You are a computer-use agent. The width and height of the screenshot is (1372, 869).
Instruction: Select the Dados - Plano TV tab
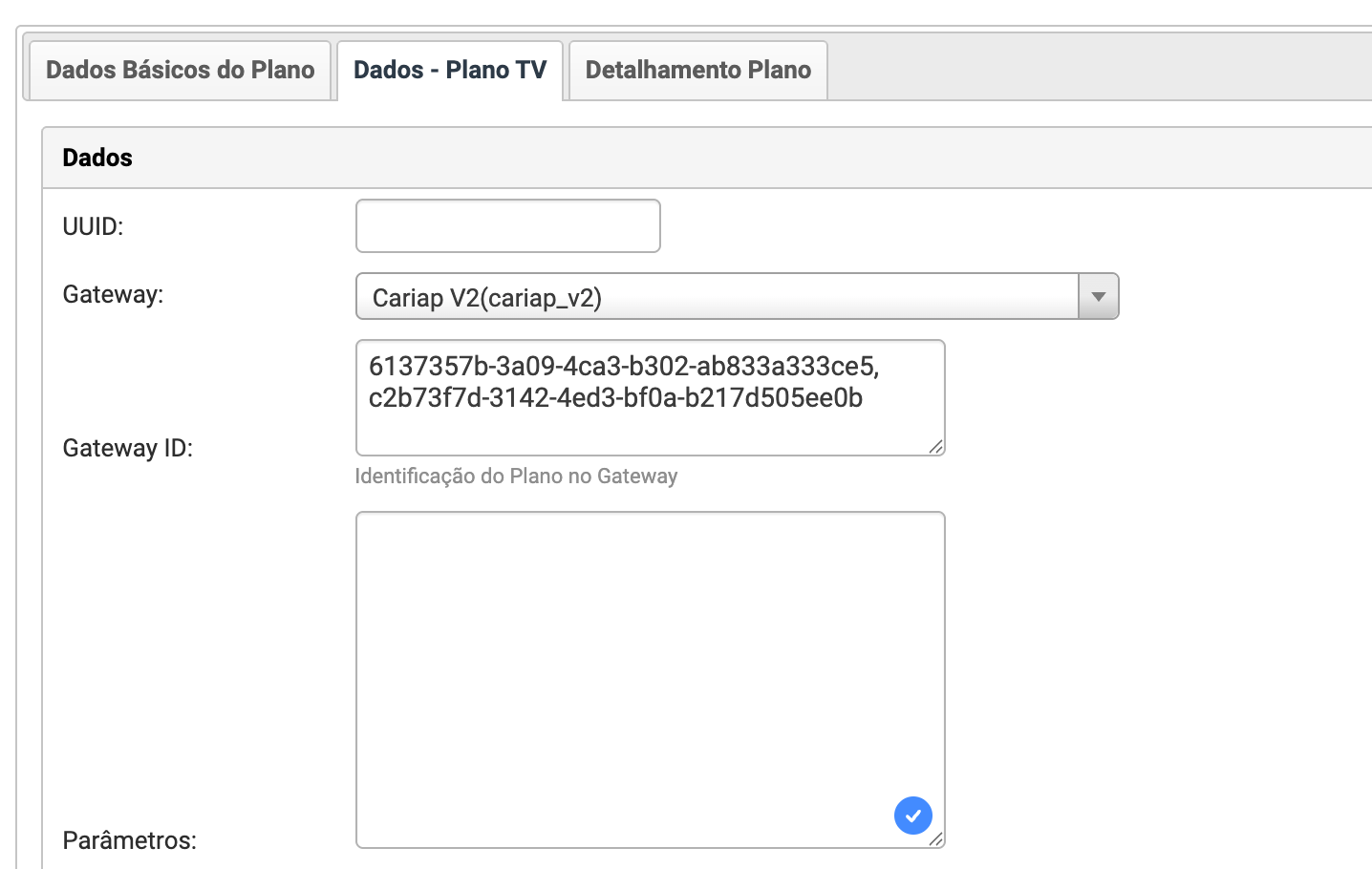tap(450, 70)
